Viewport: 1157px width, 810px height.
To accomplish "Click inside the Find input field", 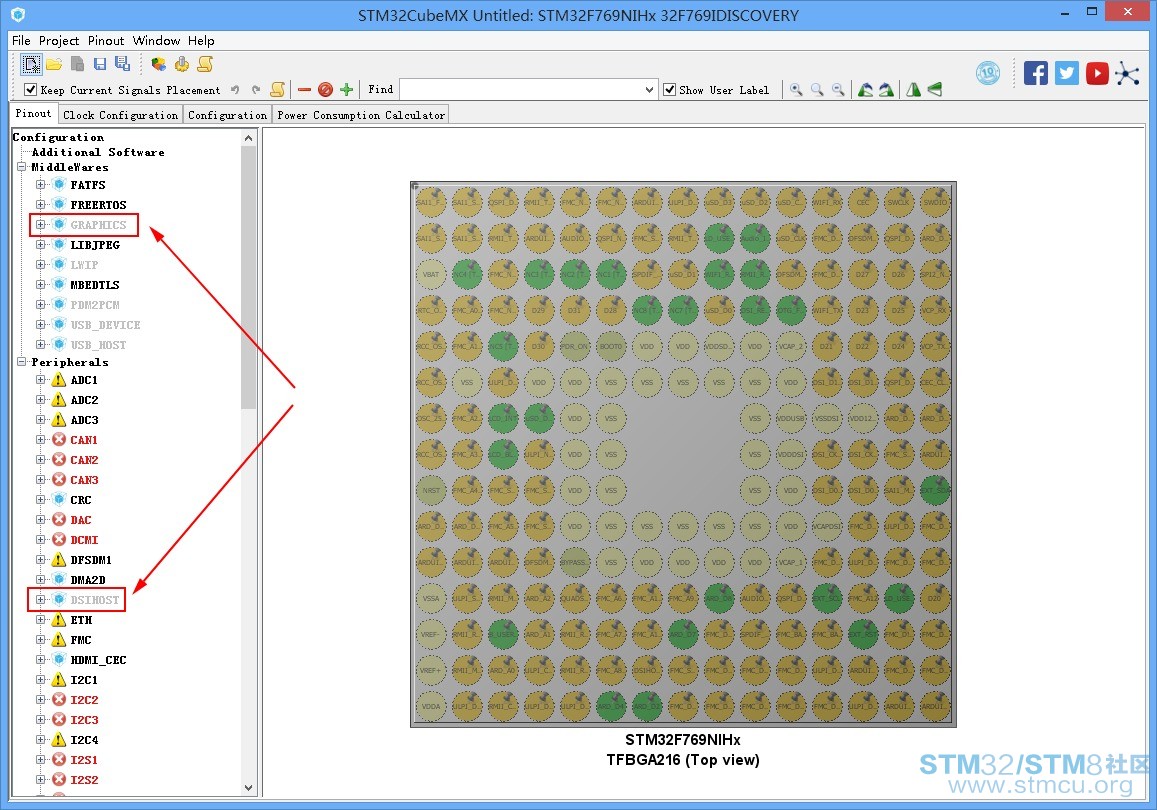I will point(521,90).
